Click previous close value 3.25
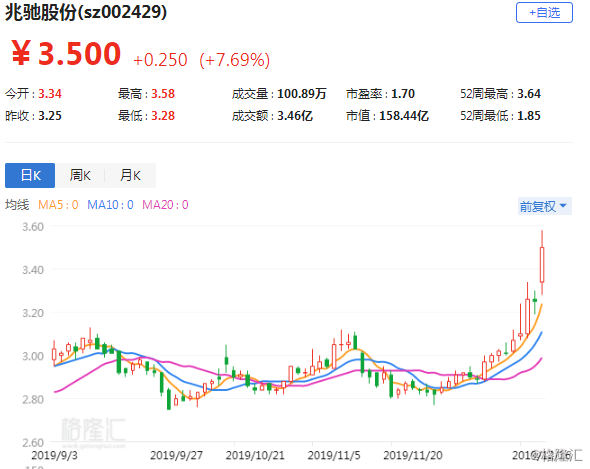 tap(50, 116)
